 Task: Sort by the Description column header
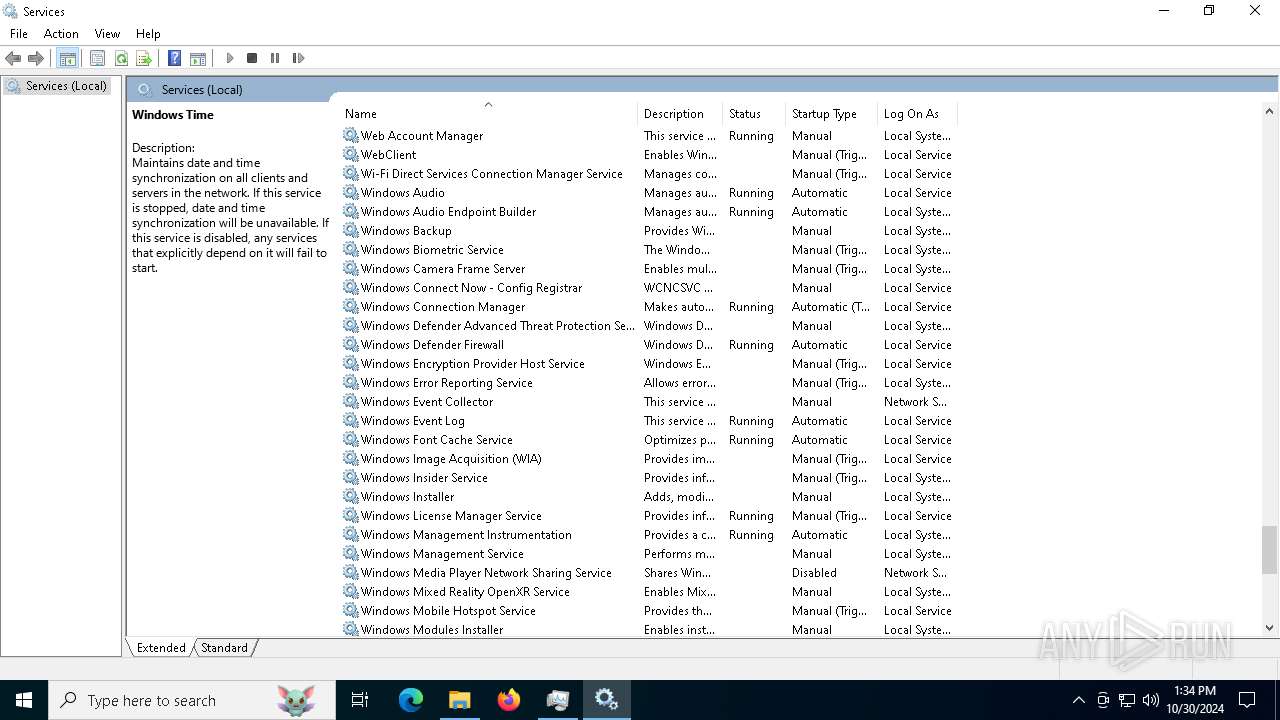click(x=680, y=113)
